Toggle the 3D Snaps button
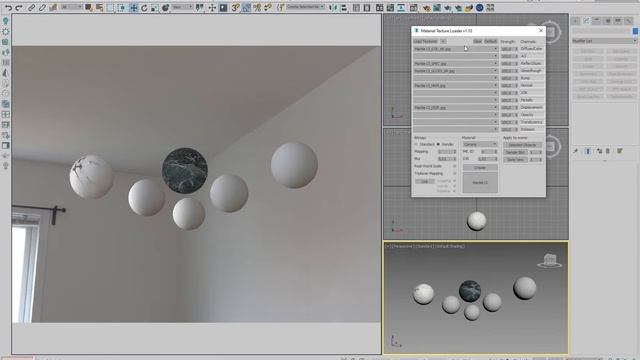 [236, 7]
